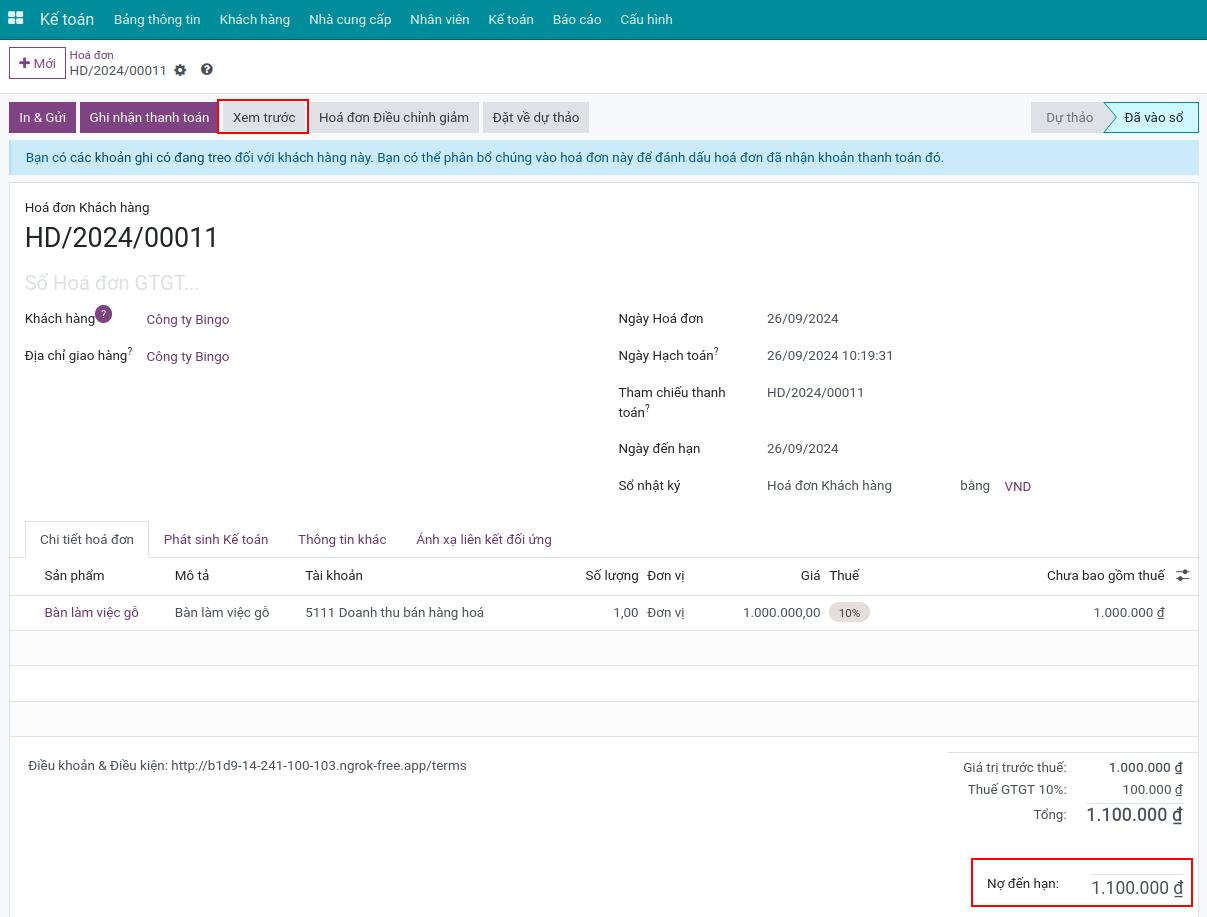The image size is (1207, 917).
Task: Open the Kế toán menu in navbar
Action: (511, 19)
